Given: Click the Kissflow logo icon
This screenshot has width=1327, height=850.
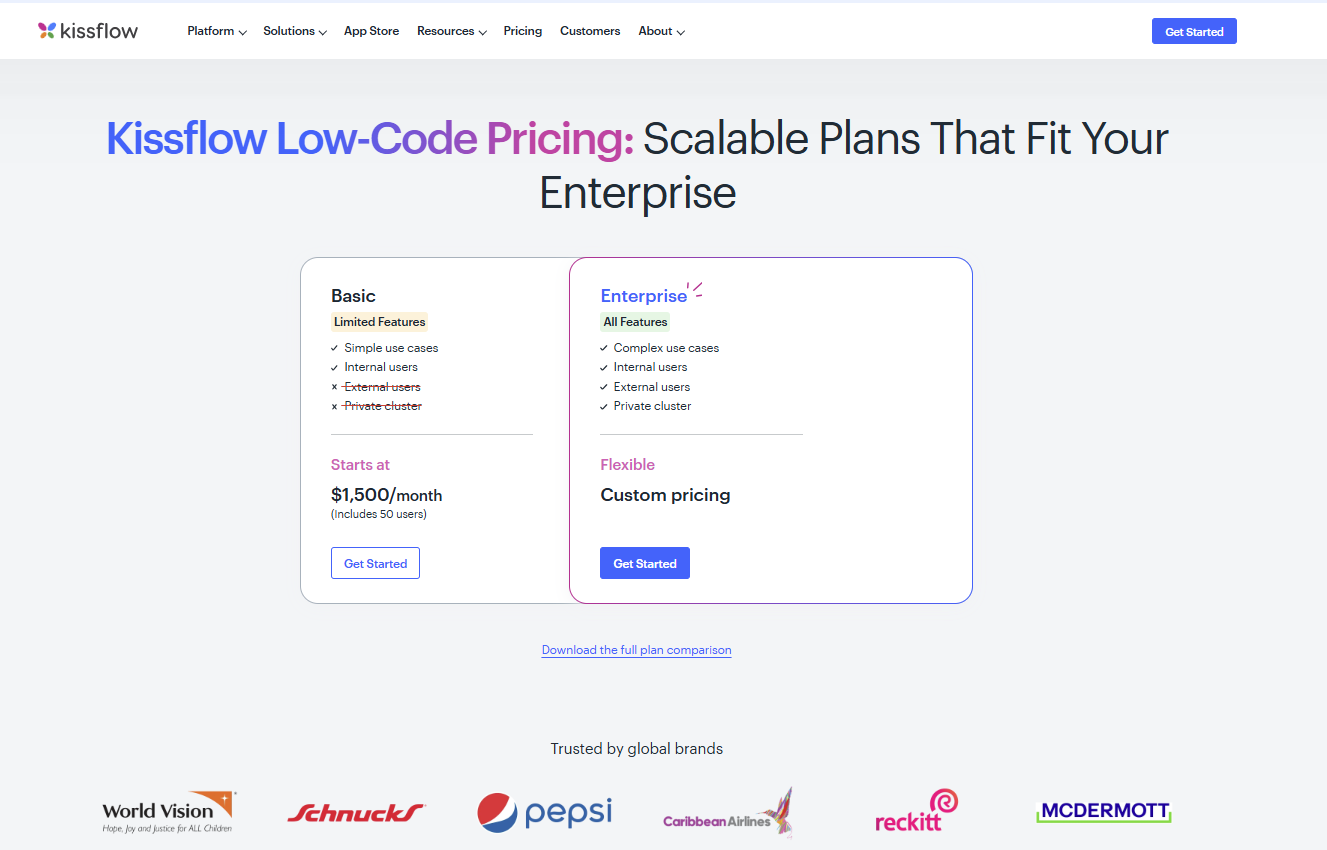Looking at the screenshot, I should pyautogui.click(x=47, y=31).
